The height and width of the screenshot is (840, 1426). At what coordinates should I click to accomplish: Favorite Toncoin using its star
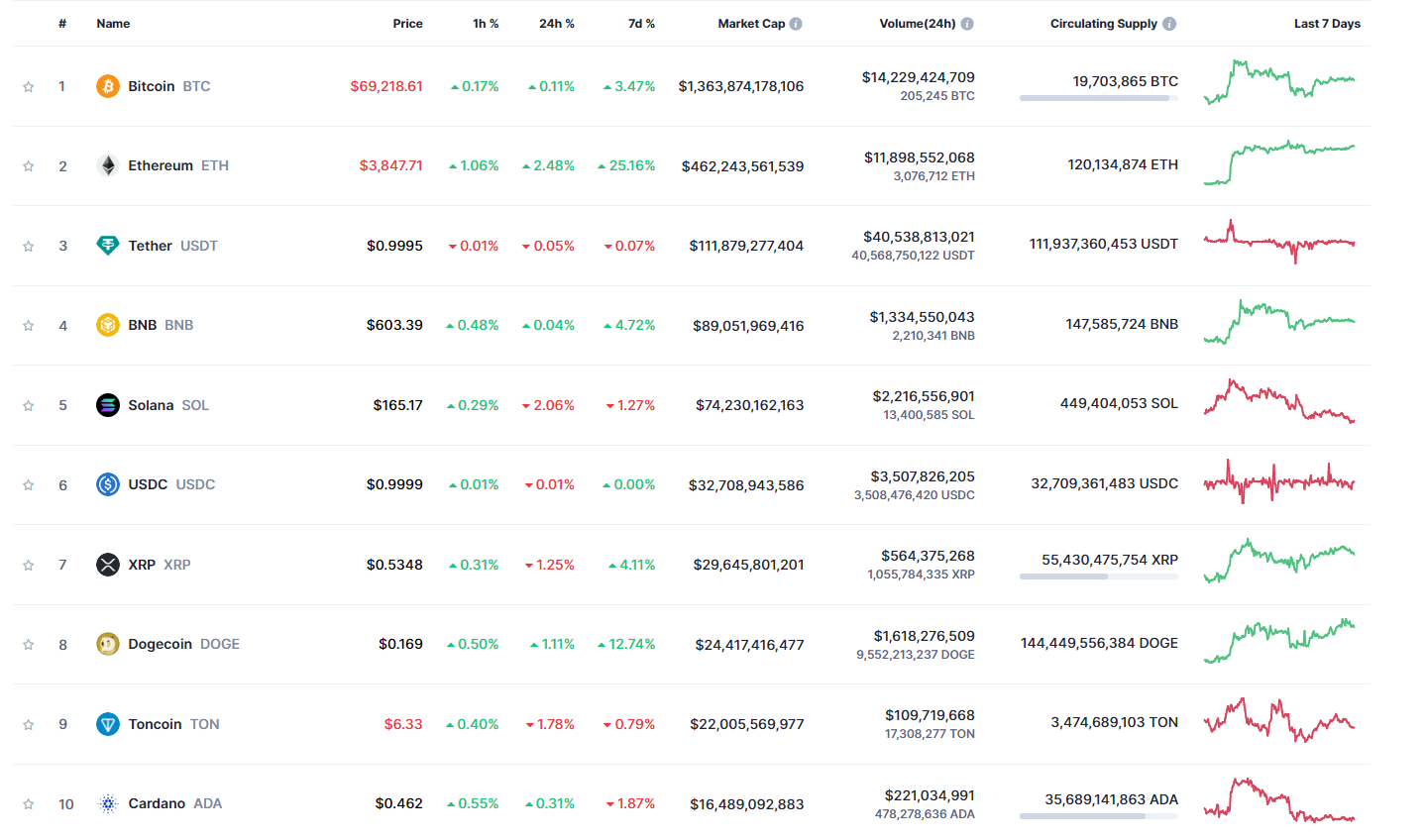(29, 725)
